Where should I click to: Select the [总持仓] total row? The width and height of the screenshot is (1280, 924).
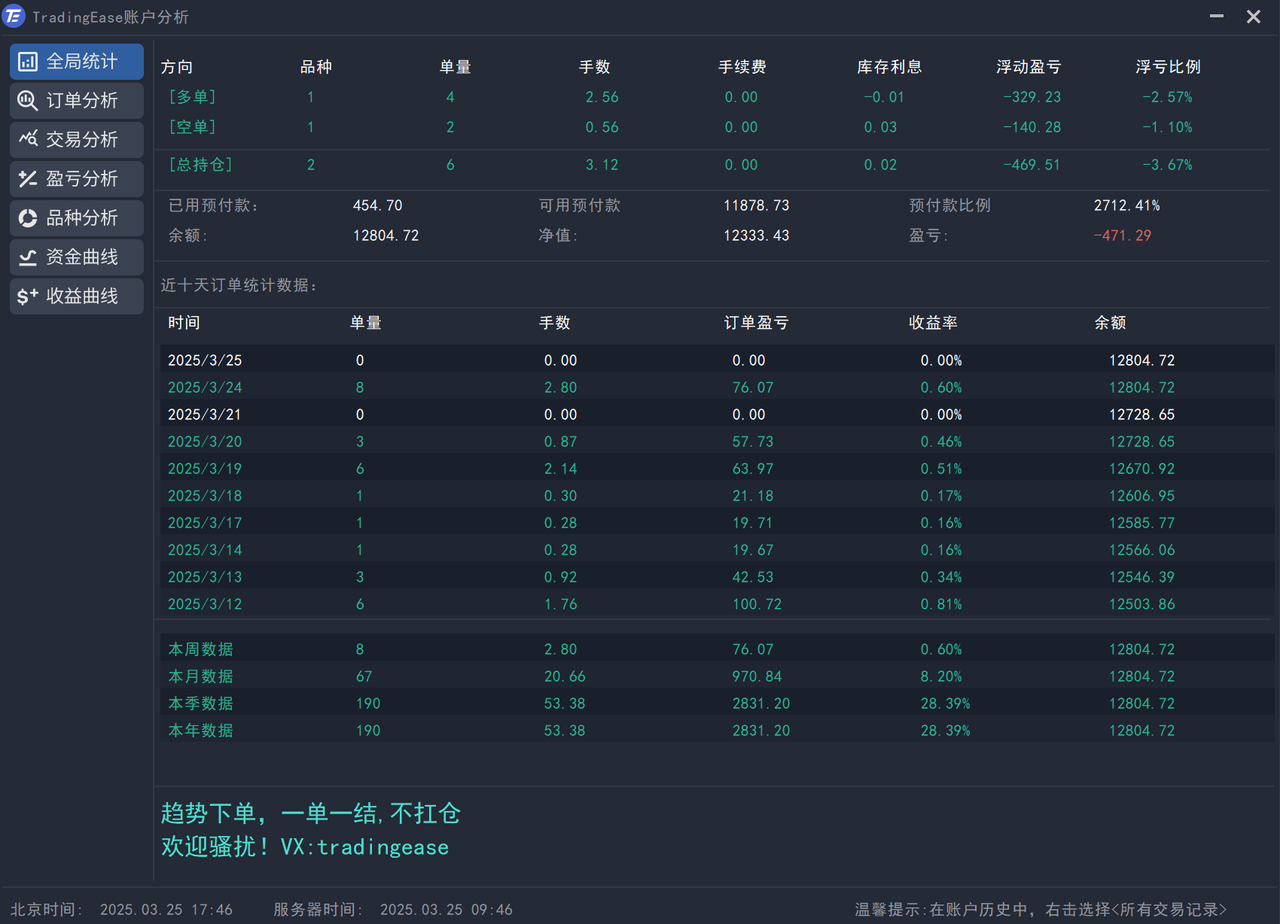tap(201, 165)
